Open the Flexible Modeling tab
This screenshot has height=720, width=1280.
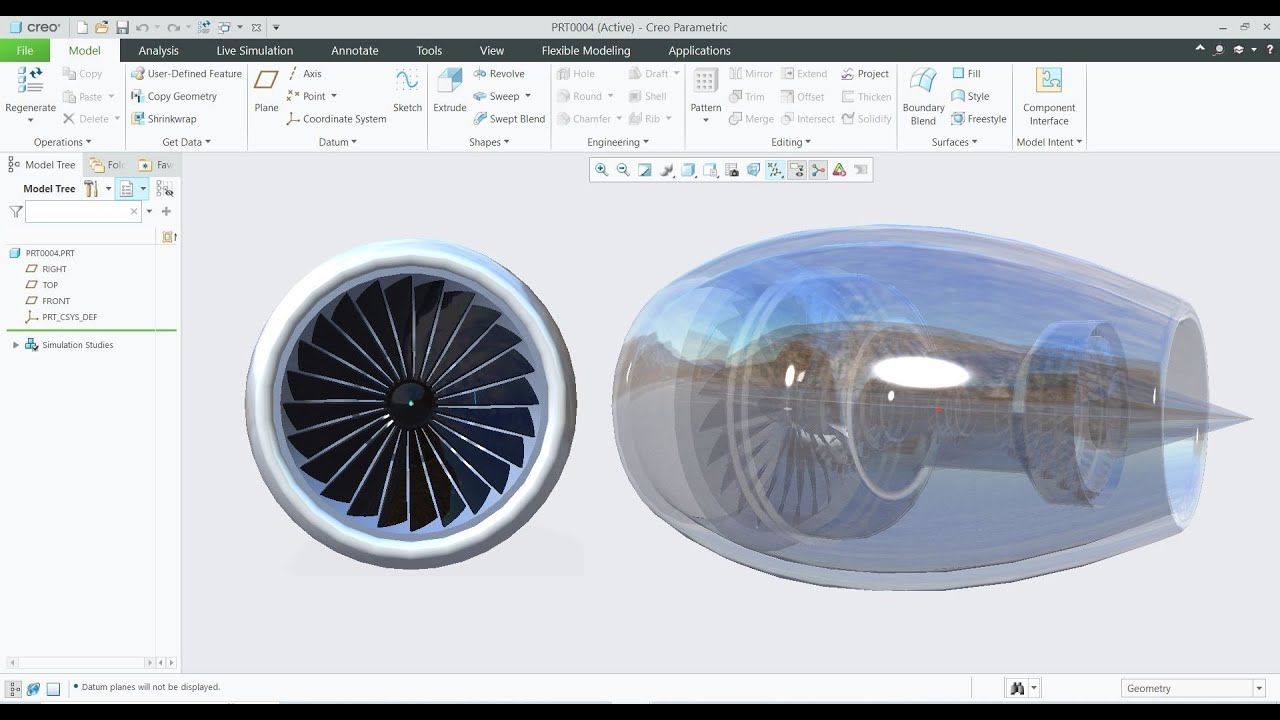586,51
